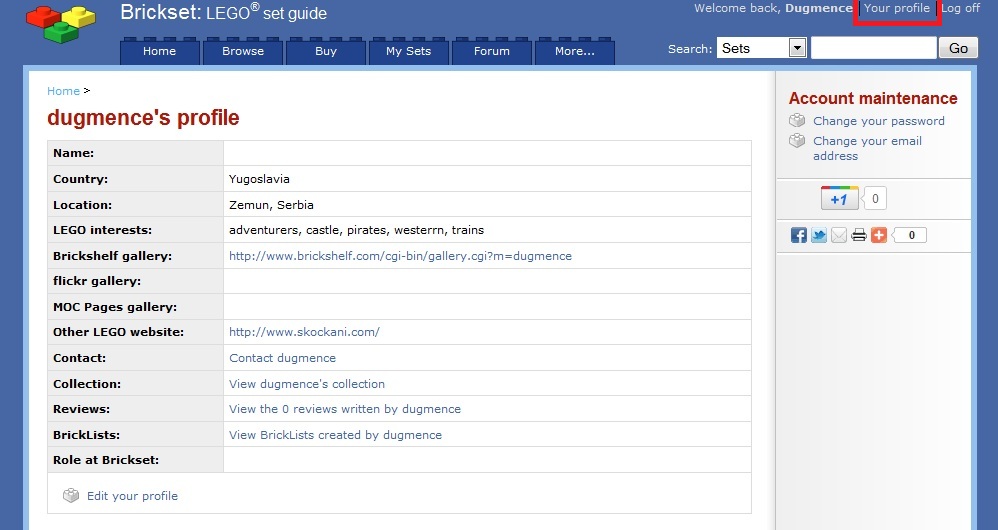Image resolution: width=998 pixels, height=530 pixels.
Task: Open the orange plus share icon
Action: point(879,235)
